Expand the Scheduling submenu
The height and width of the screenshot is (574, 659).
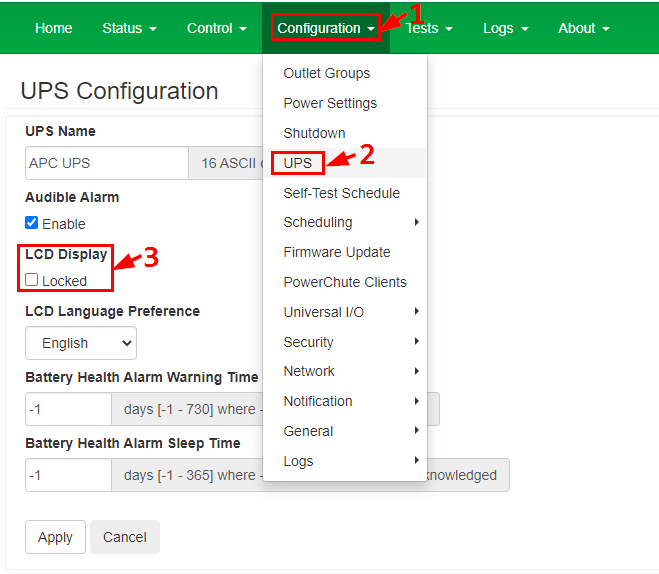(345, 222)
